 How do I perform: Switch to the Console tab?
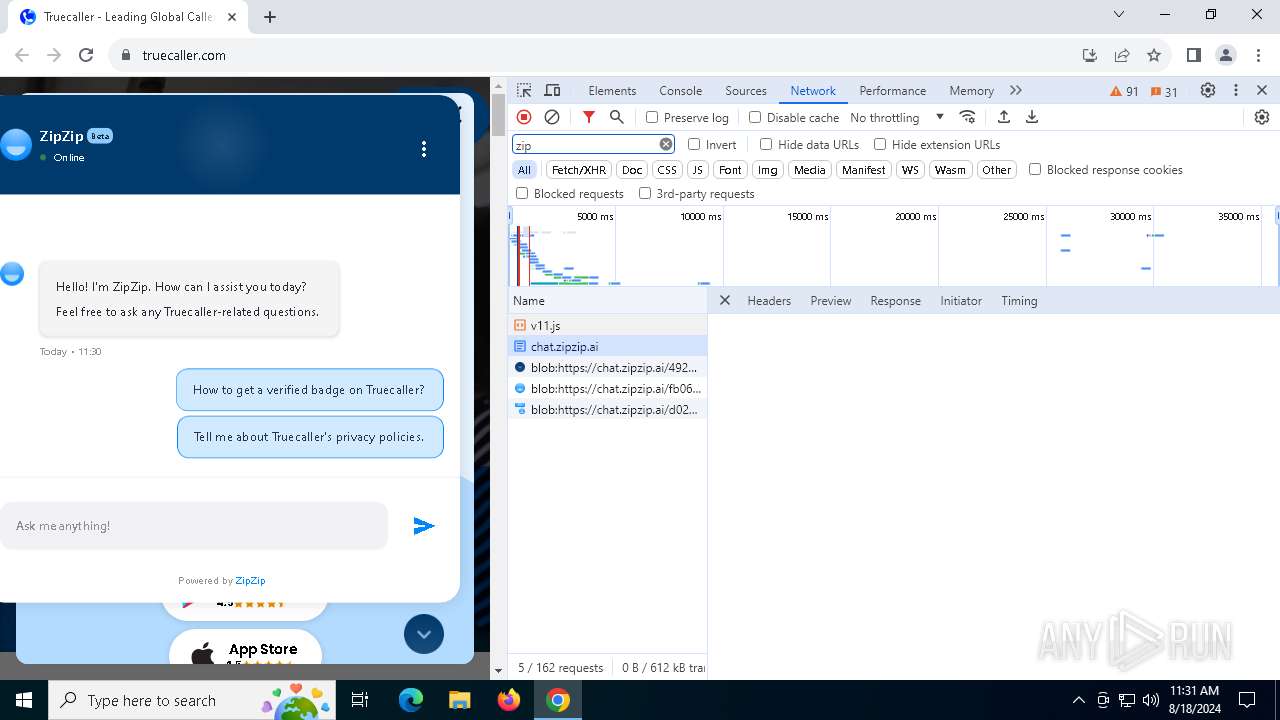(x=681, y=90)
